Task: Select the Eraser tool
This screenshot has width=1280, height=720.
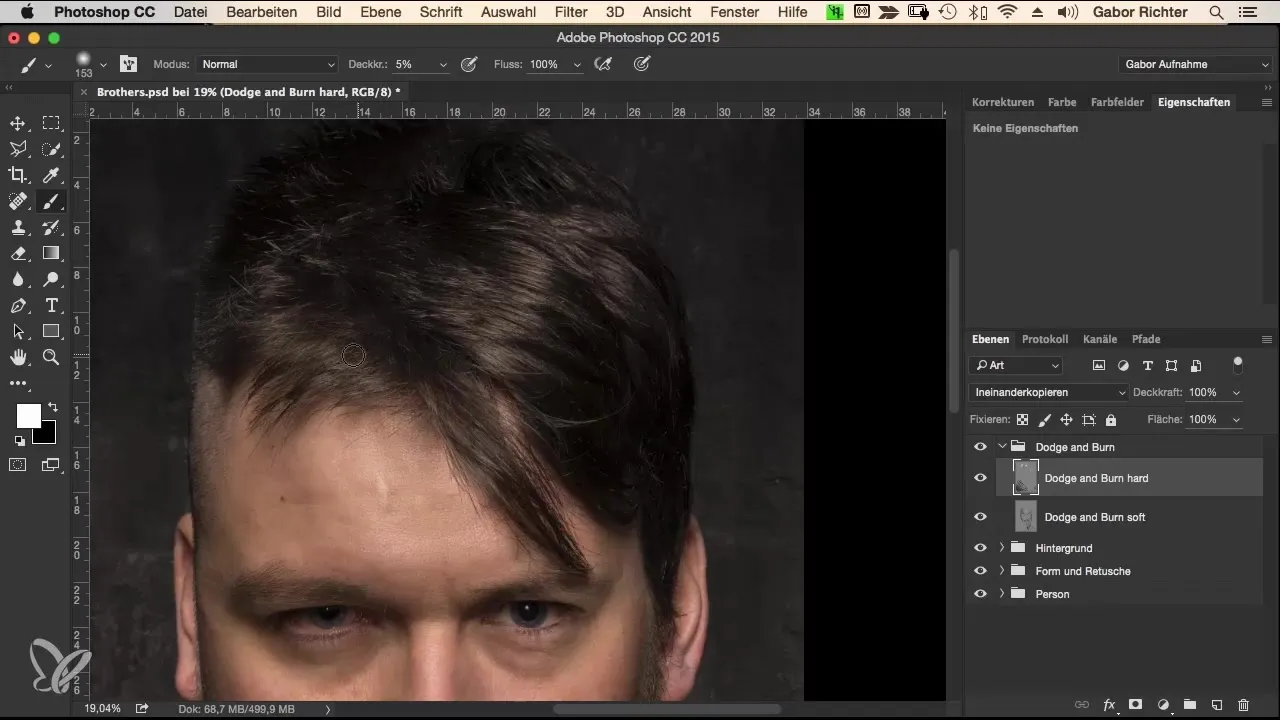Action: [x=18, y=253]
